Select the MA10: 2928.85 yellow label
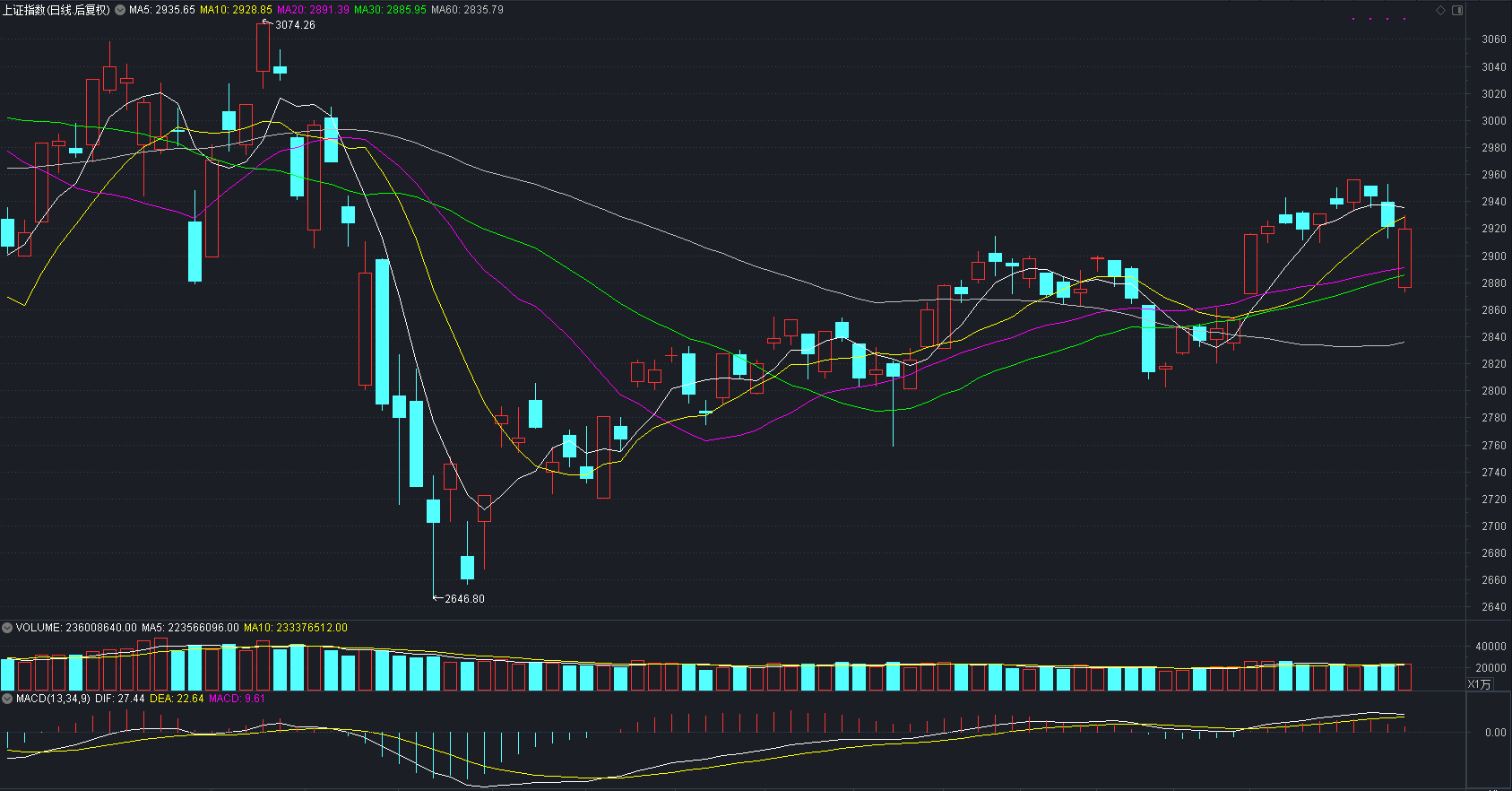This screenshot has height=791, width=1512. pyautogui.click(x=236, y=10)
